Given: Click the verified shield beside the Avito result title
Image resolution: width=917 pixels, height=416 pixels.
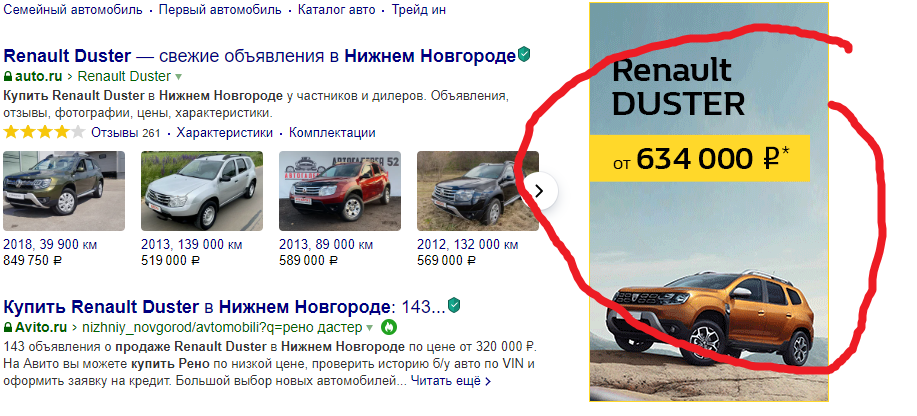Looking at the screenshot, I should pyautogui.click(x=454, y=305).
